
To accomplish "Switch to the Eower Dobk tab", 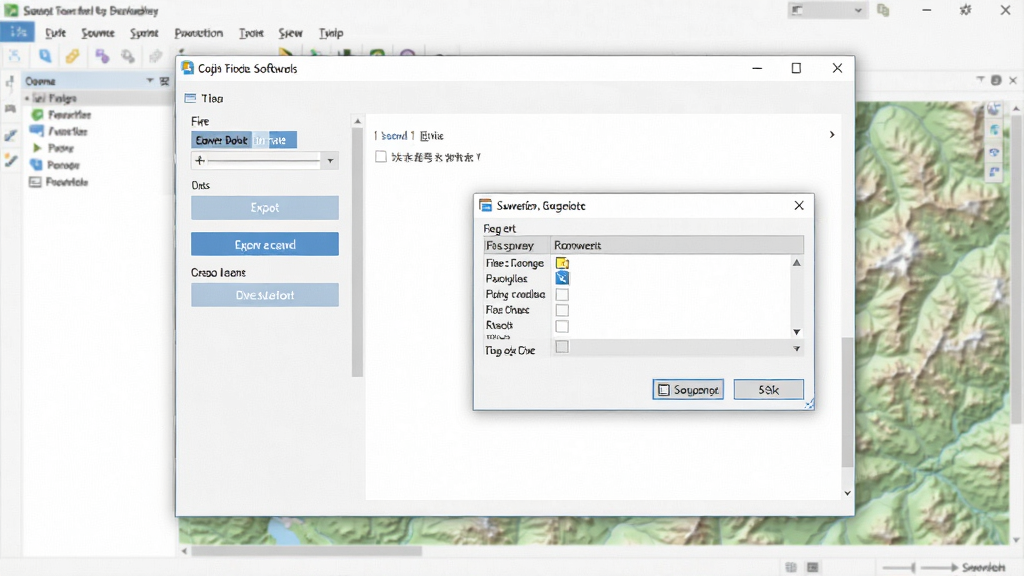I will point(221,140).
